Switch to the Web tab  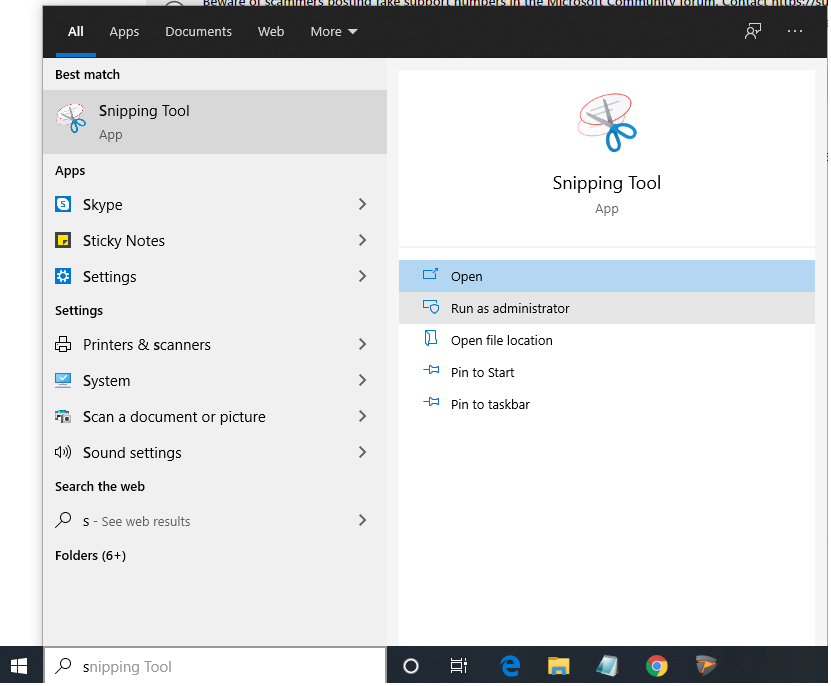[x=271, y=32]
